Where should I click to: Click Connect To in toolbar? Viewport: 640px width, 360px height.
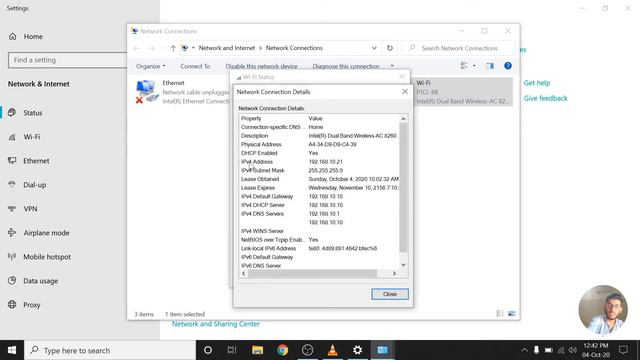pos(195,66)
